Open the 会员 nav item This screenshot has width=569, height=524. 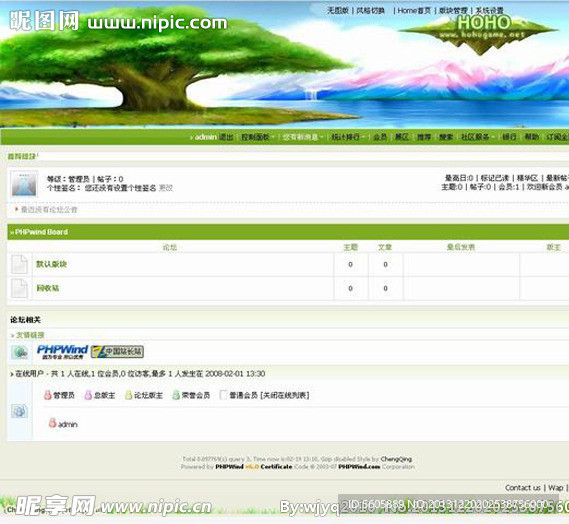[x=380, y=137]
